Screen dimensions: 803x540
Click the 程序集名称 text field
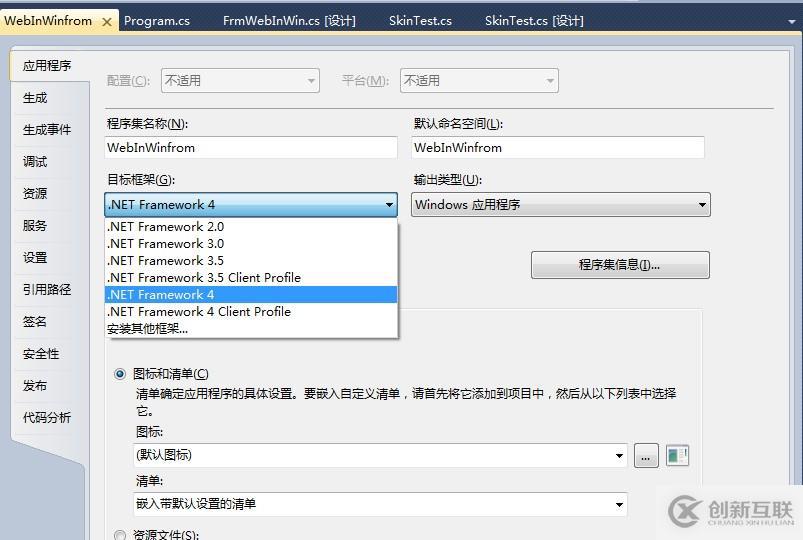251,147
